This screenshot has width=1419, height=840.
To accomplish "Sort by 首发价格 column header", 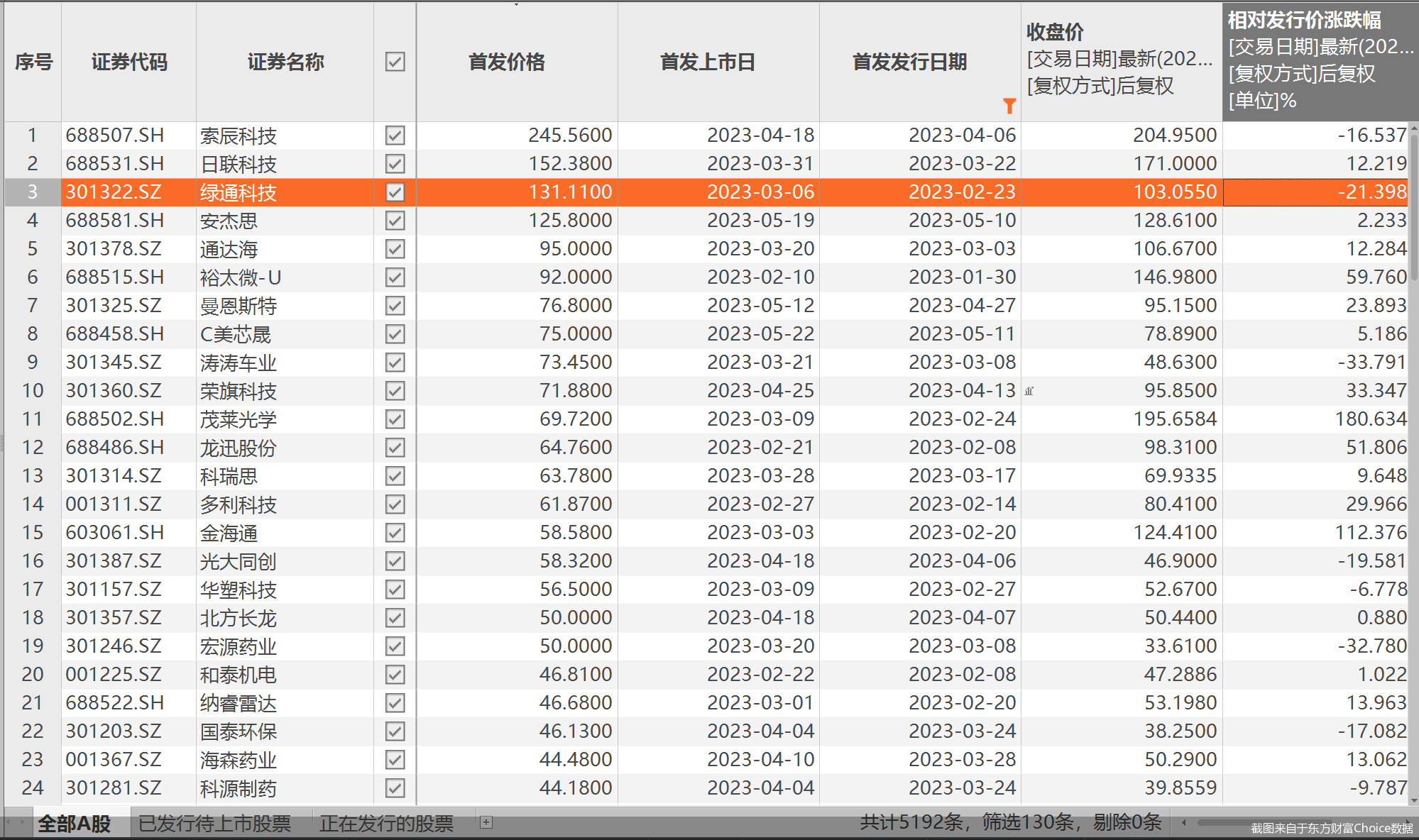I will click(x=506, y=62).
